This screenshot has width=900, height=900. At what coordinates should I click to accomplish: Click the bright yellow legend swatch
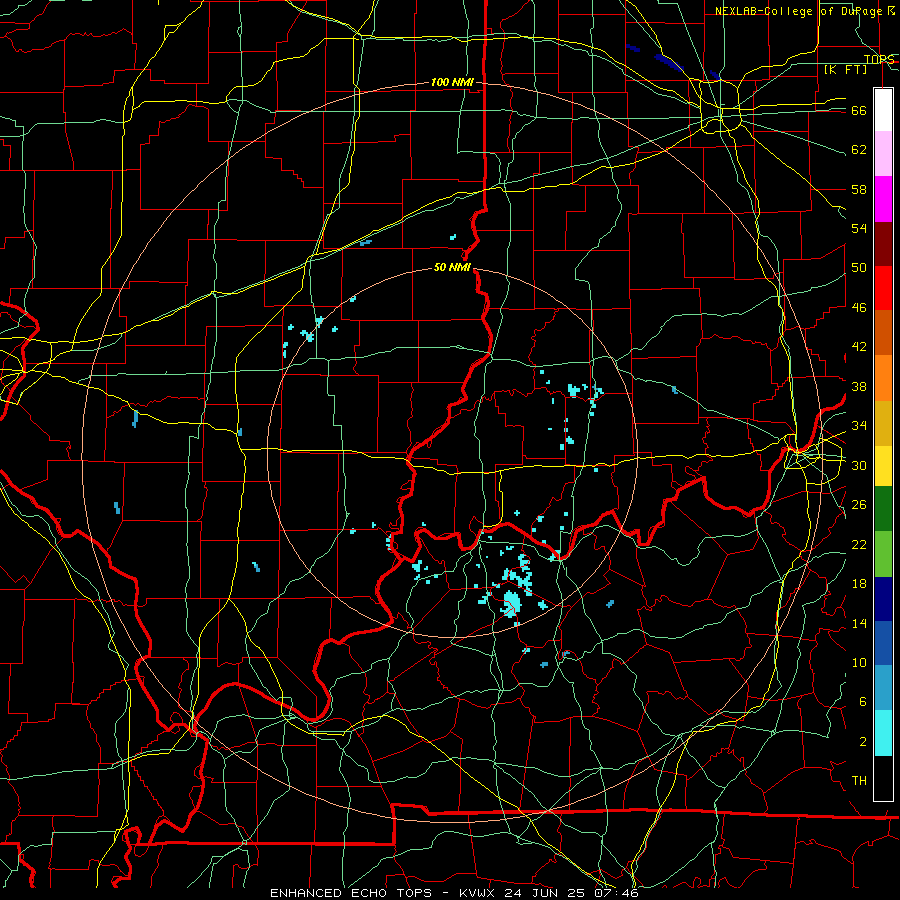(883, 465)
